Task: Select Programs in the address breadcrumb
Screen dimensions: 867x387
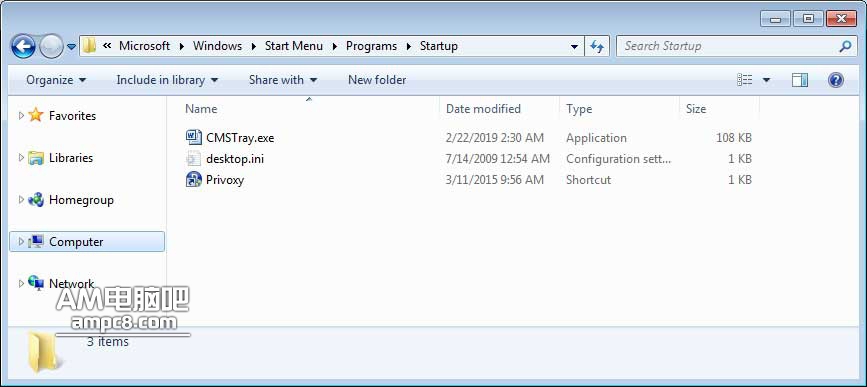Action: 371,46
